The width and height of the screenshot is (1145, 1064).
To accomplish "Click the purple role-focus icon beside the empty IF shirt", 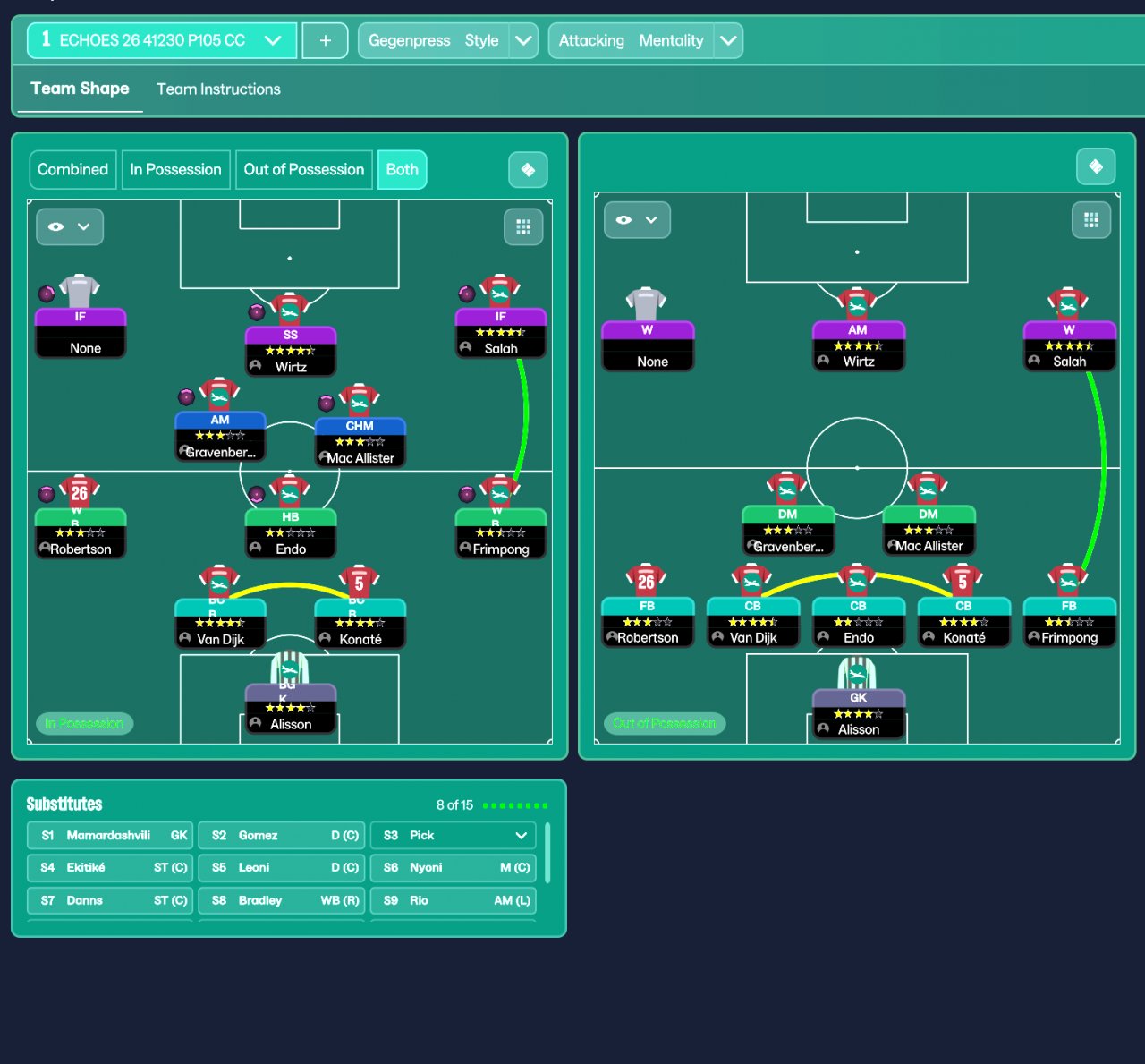I will [47, 294].
